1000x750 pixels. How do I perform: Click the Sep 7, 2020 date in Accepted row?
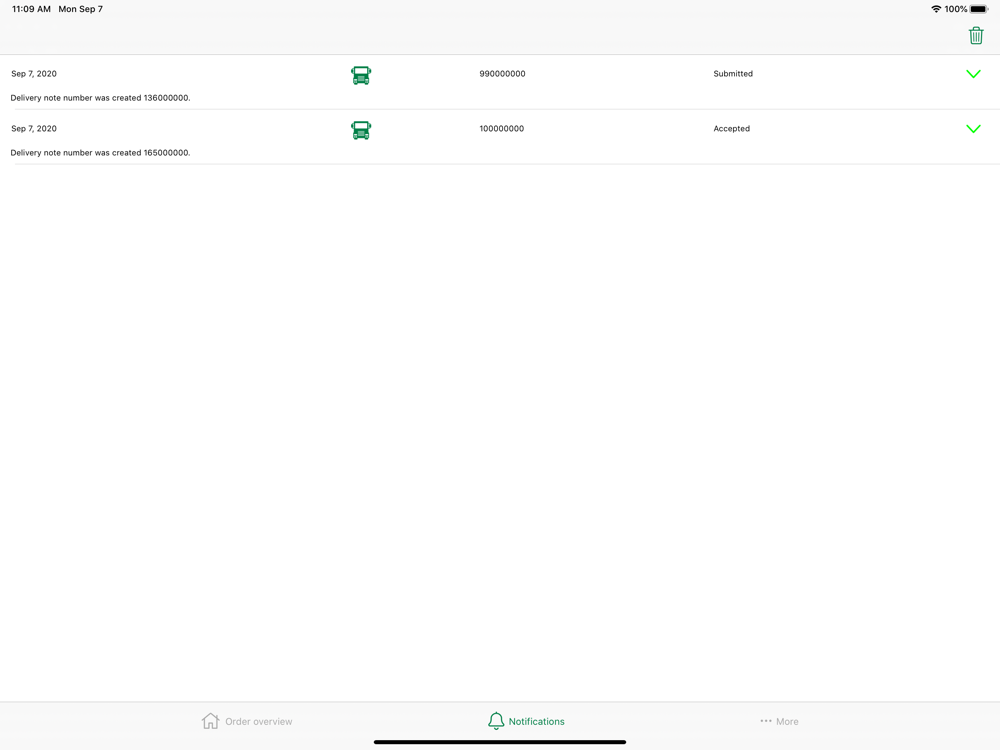pyautogui.click(x=34, y=129)
